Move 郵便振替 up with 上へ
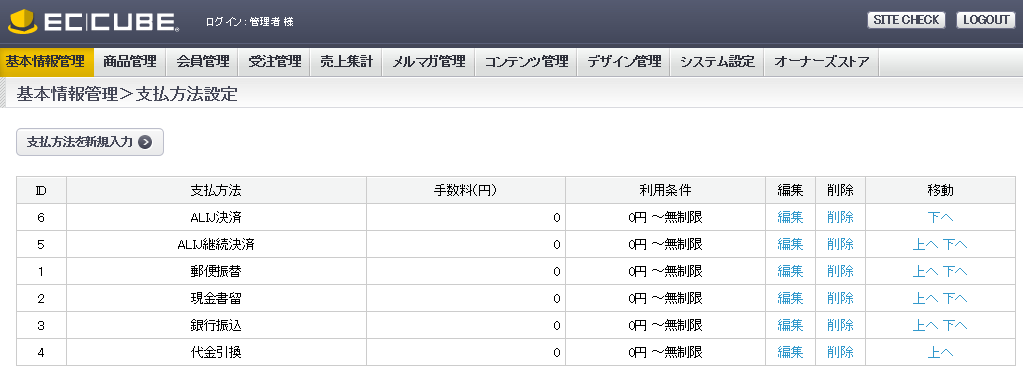Screen dimensions: 1023x380 pyautogui.click(x=925, y=271)
